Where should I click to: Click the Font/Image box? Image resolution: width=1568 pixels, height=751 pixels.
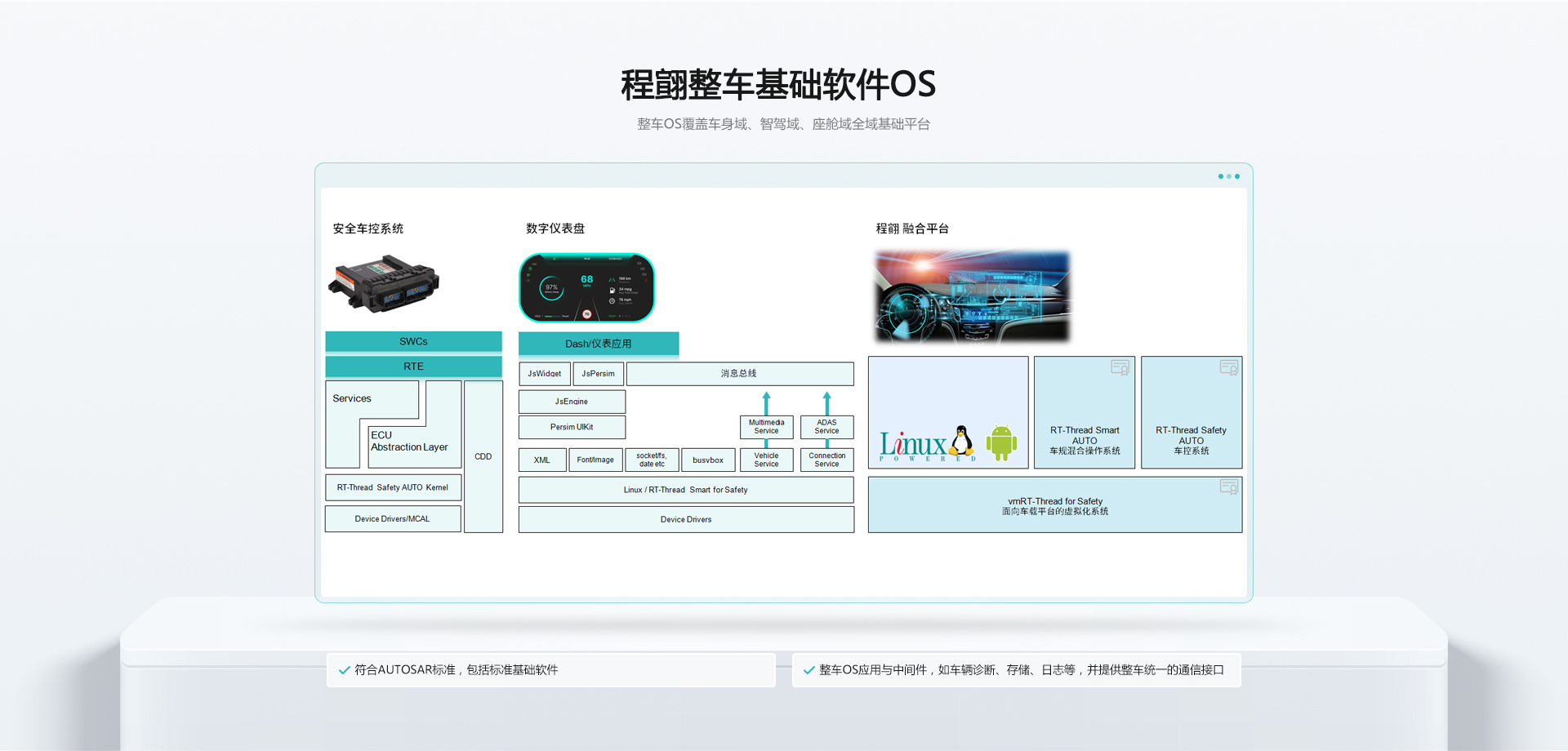[595, 460]
